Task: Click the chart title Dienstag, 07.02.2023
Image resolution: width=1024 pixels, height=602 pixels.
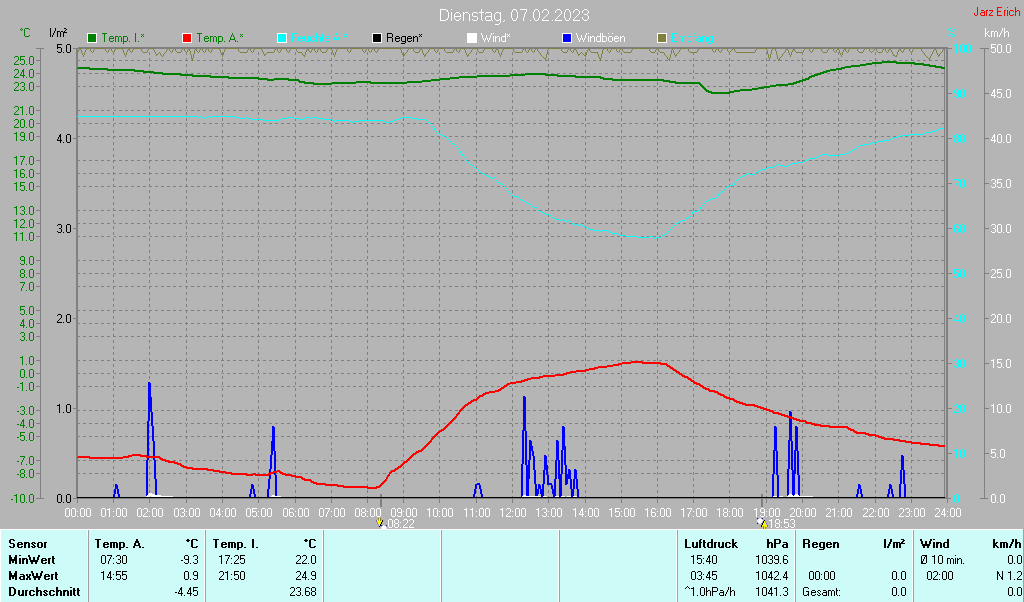Action: tap(514, 15)
